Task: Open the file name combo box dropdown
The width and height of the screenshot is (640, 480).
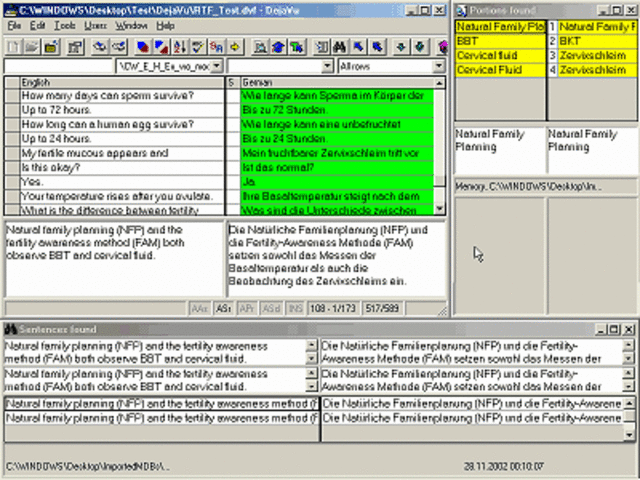Action: (217, 66)
